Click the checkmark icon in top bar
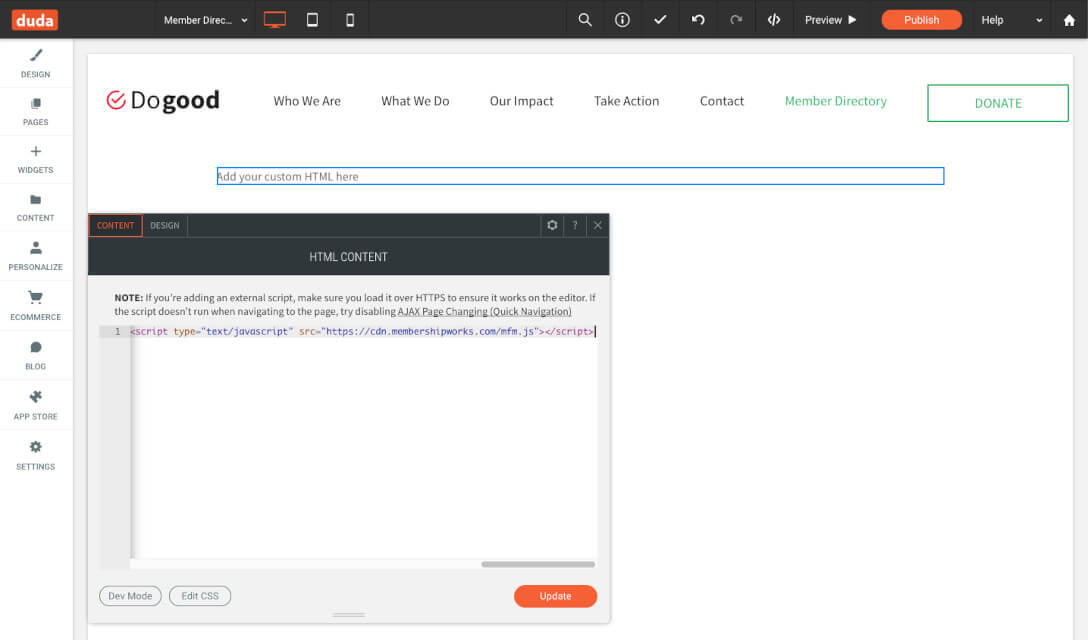Image resolution: width=1088 pixels, height=640 pixels. coord(660,19)
